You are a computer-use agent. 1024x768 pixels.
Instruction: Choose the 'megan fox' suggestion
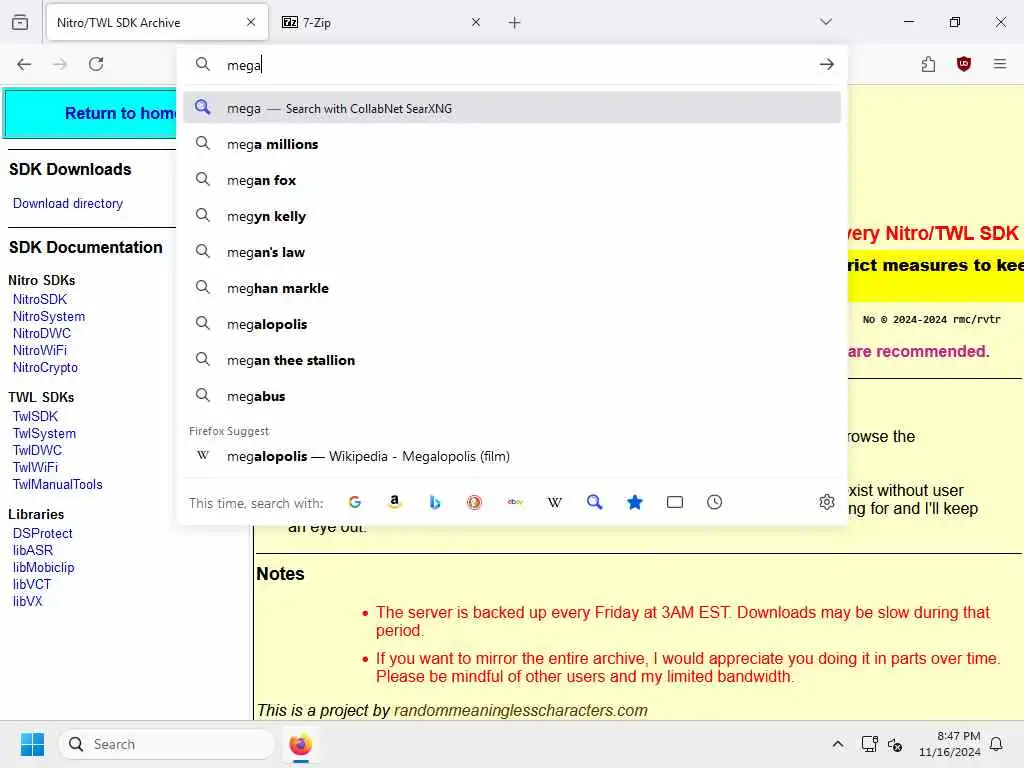tap(512, 180)
